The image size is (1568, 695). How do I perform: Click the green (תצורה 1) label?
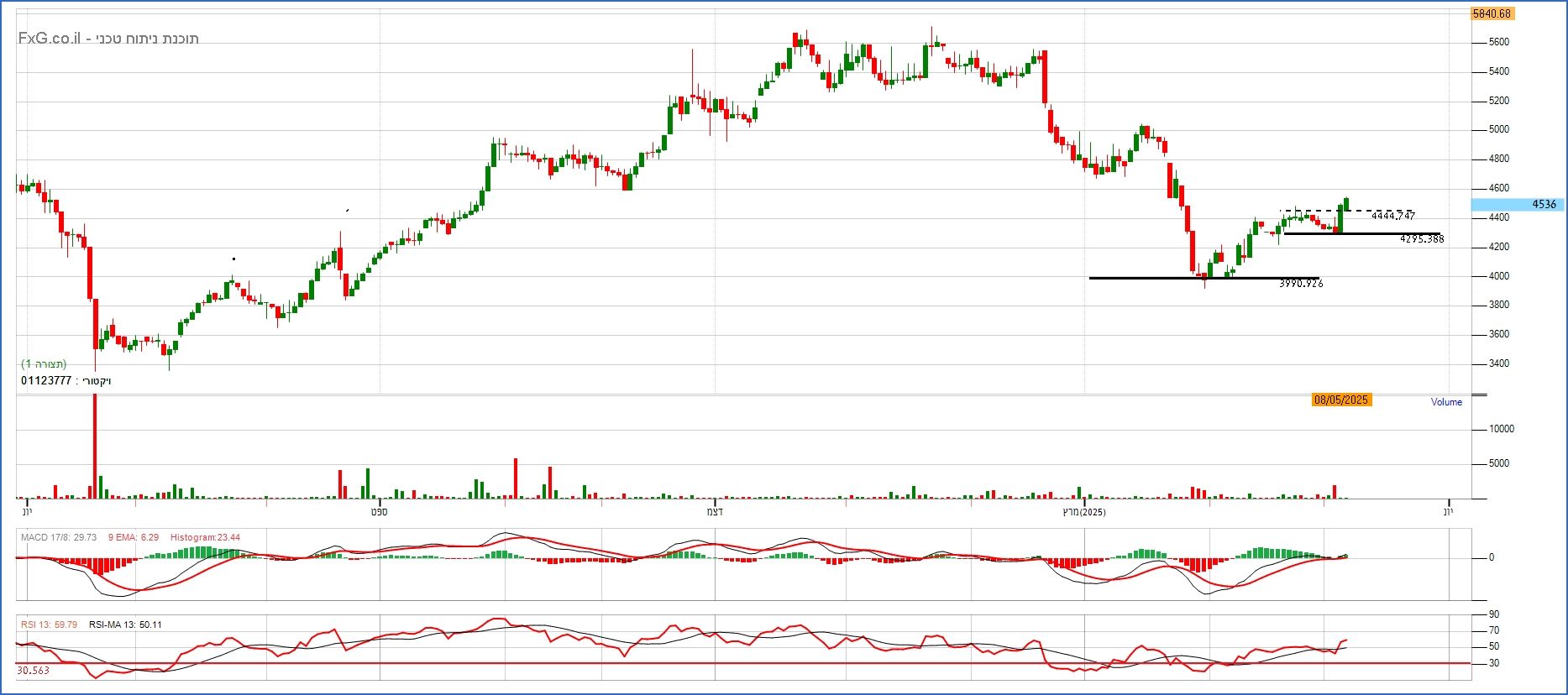click(x=44, y=364)
